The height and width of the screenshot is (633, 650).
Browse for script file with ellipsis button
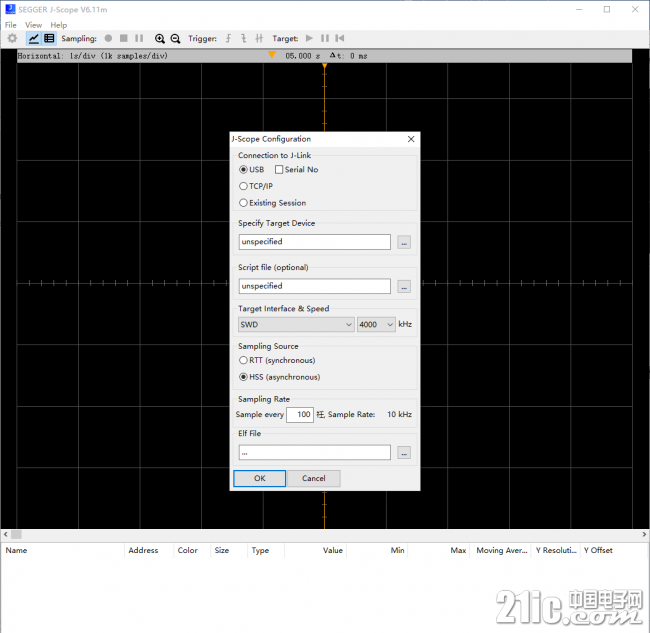(x=404, y=286)
